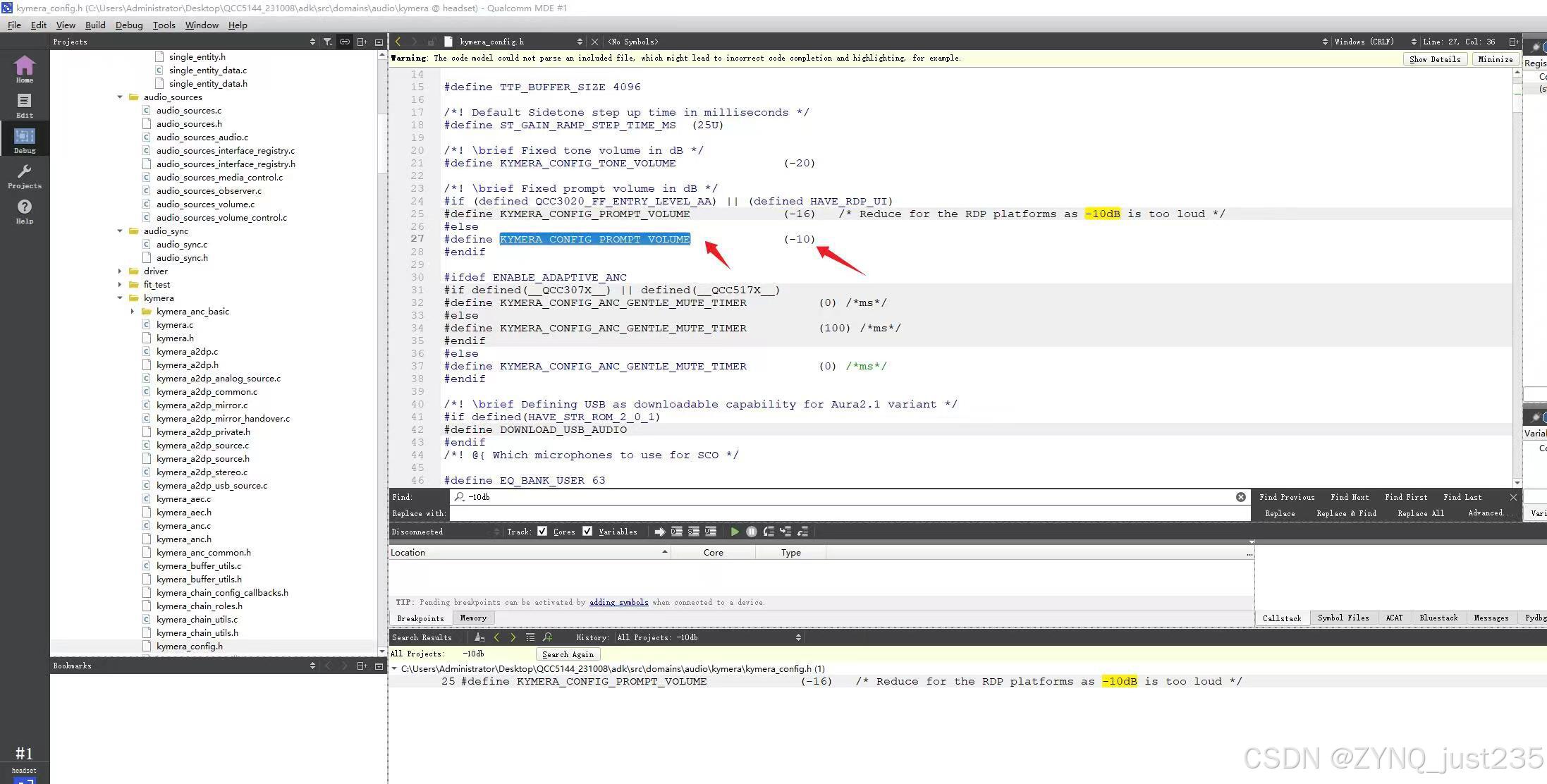This screenshot has height=784, width=1547.
Task: Click inside the Replace with field
Action: click(846, 513)
